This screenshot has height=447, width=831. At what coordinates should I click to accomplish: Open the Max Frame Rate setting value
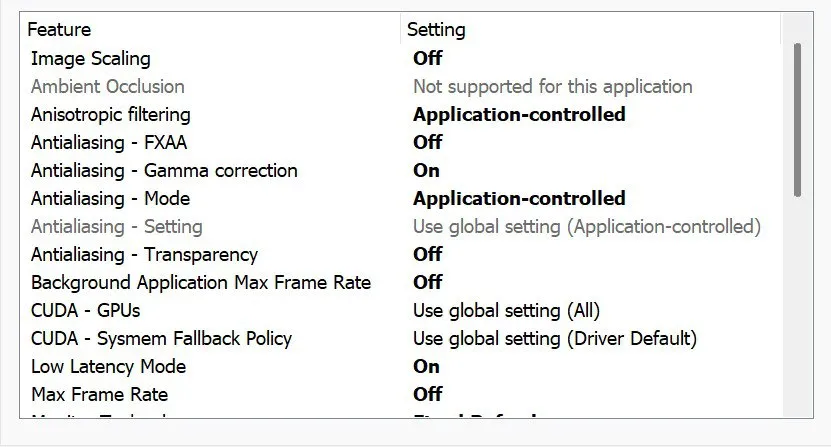pos(428,394)
